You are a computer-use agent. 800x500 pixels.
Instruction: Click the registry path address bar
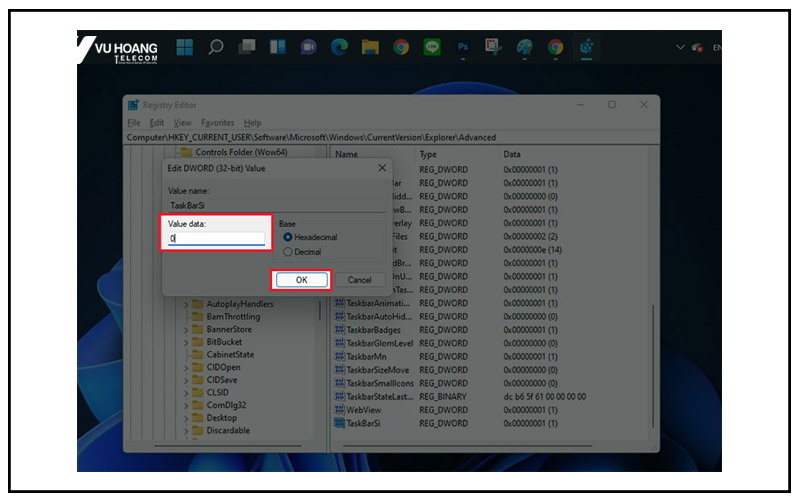click(391, 137)
